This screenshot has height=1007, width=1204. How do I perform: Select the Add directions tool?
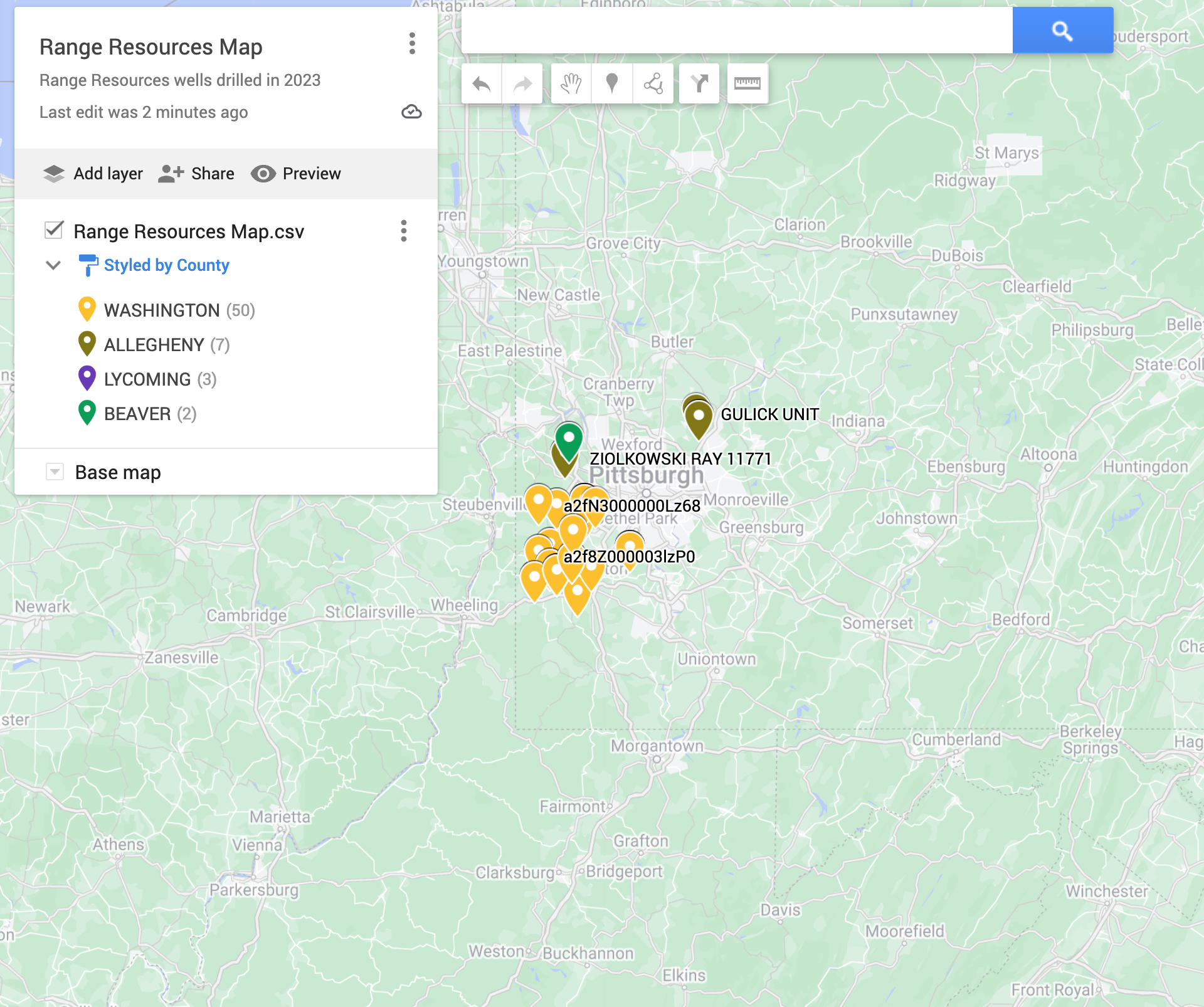click(699, 83)
